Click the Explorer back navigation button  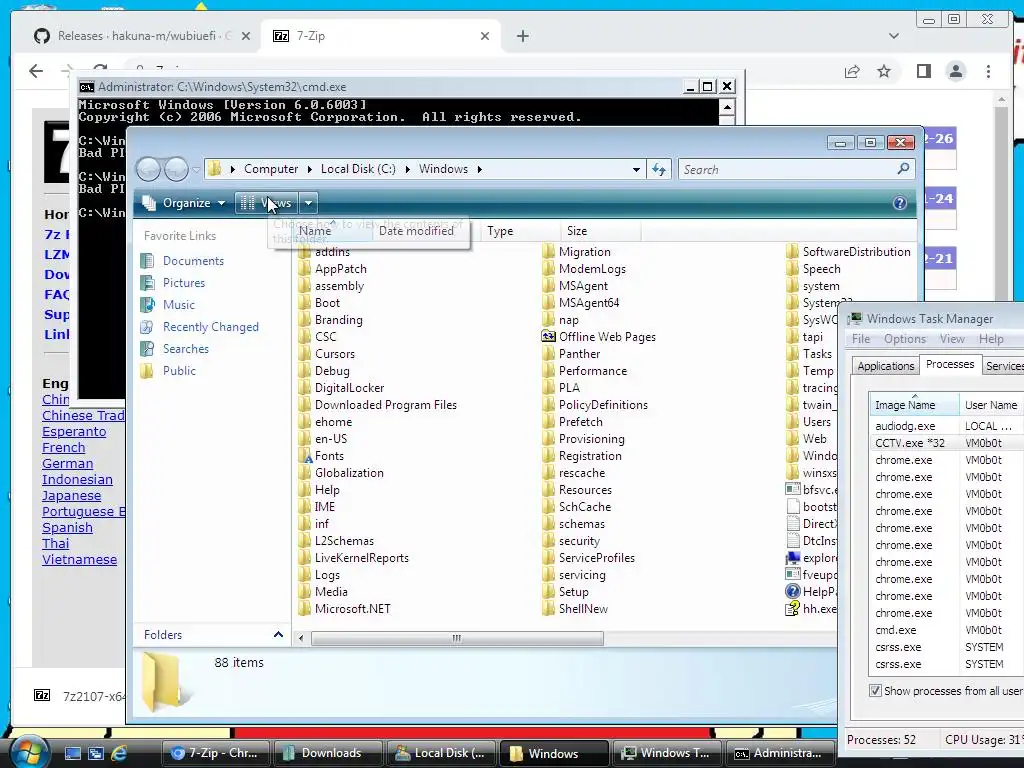[149, 170]
